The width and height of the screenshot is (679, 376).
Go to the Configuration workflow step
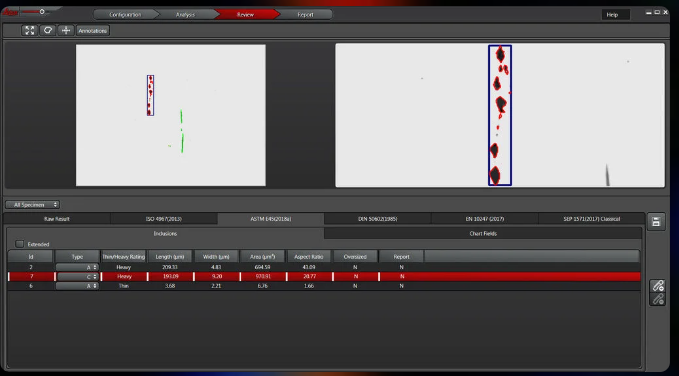[x=125, y=14]
